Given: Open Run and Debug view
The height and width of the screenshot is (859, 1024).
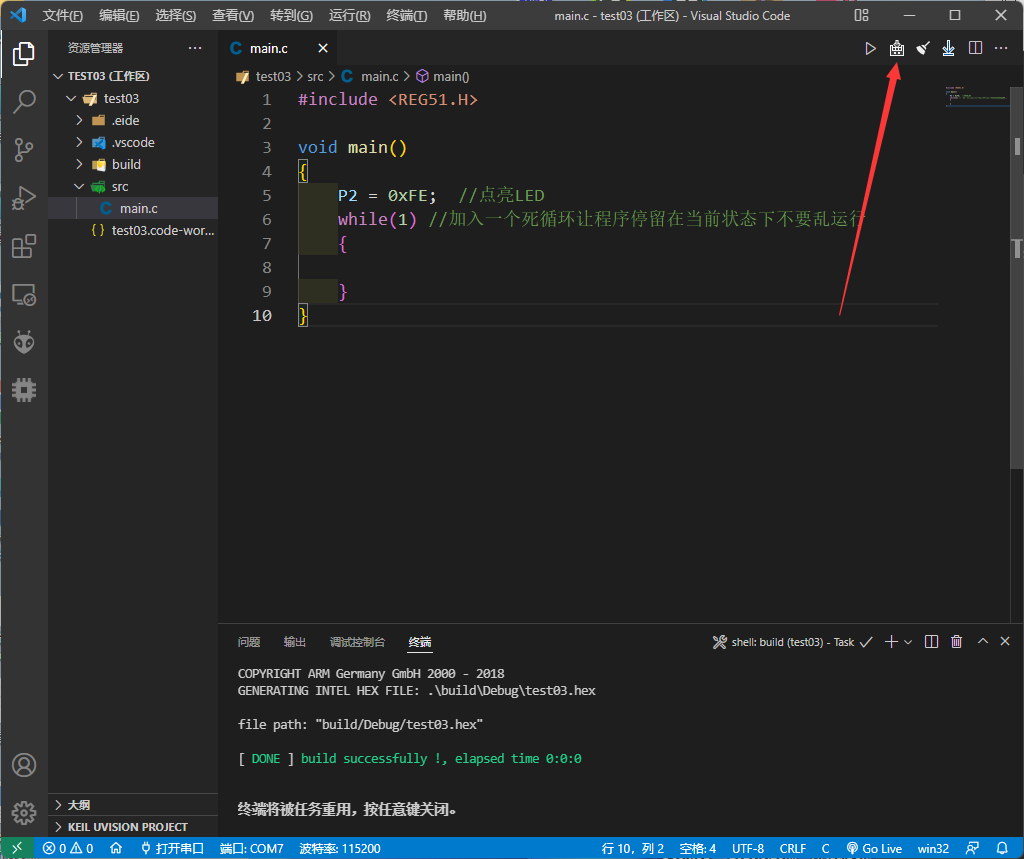Looking at the screenshot, I should pos(24,198).
